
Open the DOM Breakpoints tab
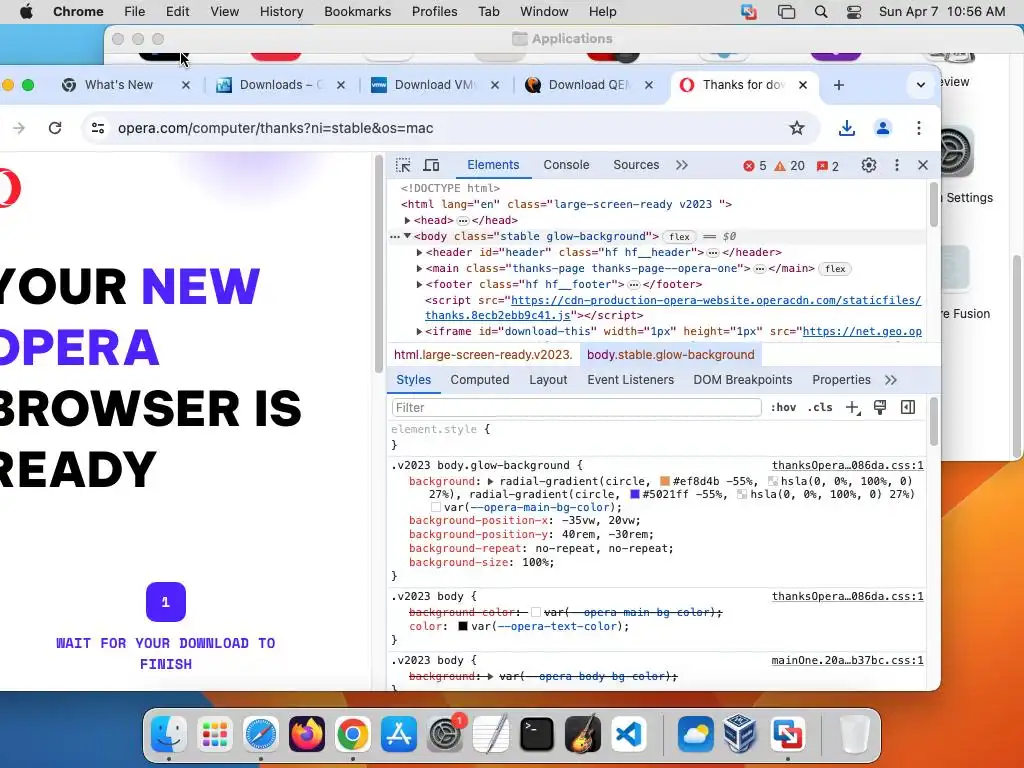pos(743,380)
